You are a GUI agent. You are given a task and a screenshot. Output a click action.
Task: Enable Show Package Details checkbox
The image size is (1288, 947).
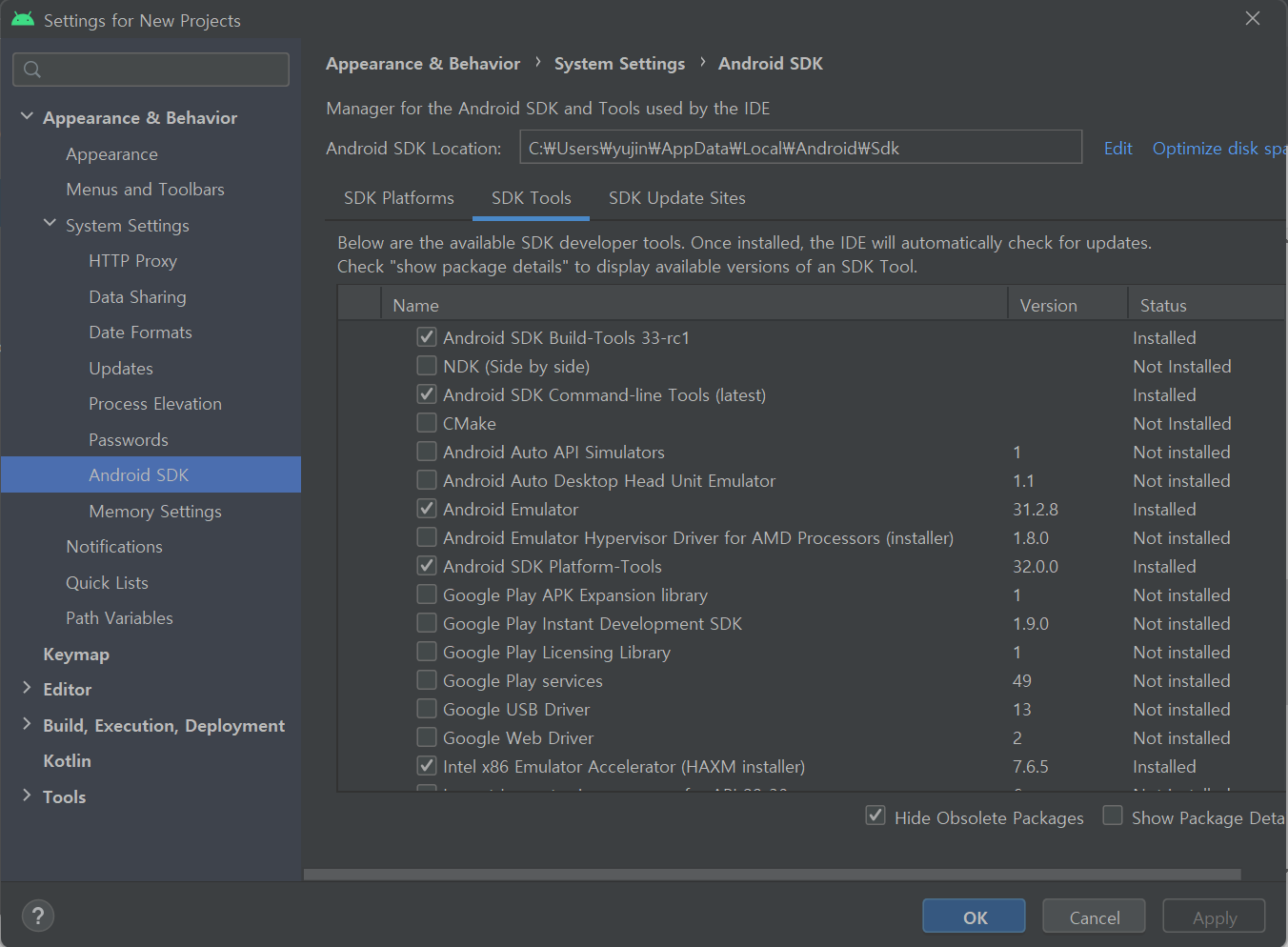1113,816
